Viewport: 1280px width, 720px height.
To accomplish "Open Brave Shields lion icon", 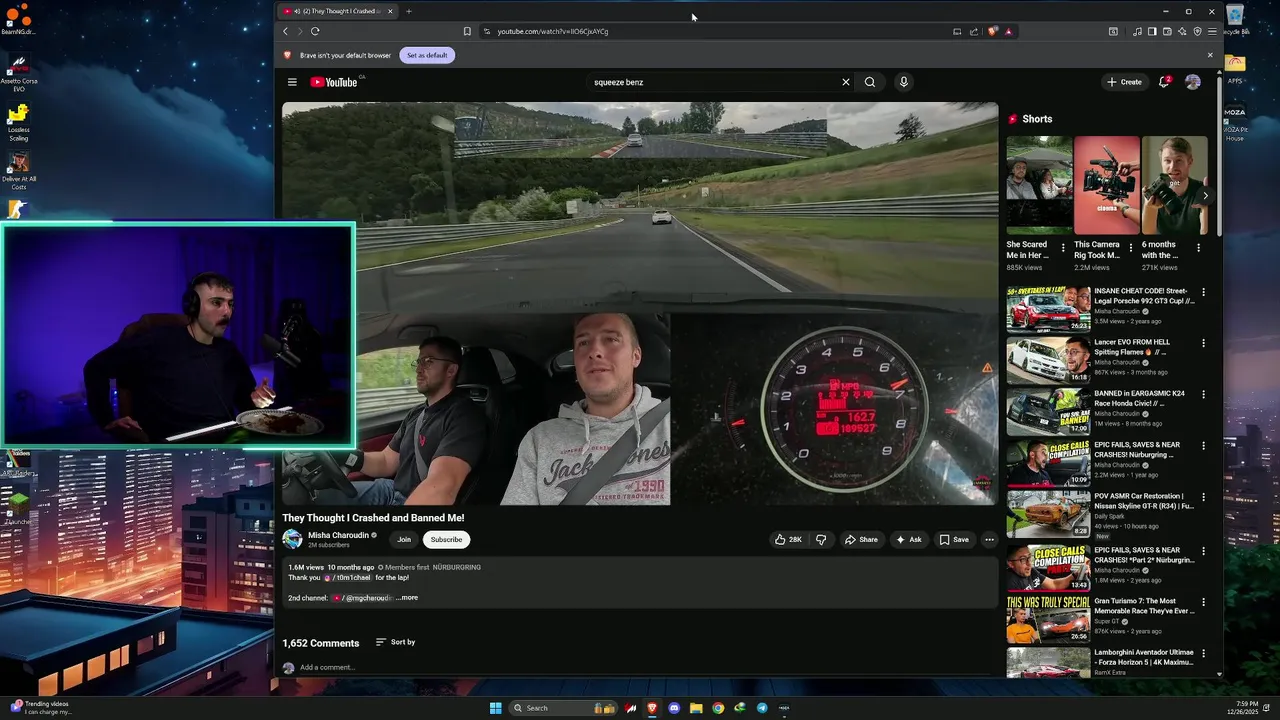I will [x=992, y=31].
